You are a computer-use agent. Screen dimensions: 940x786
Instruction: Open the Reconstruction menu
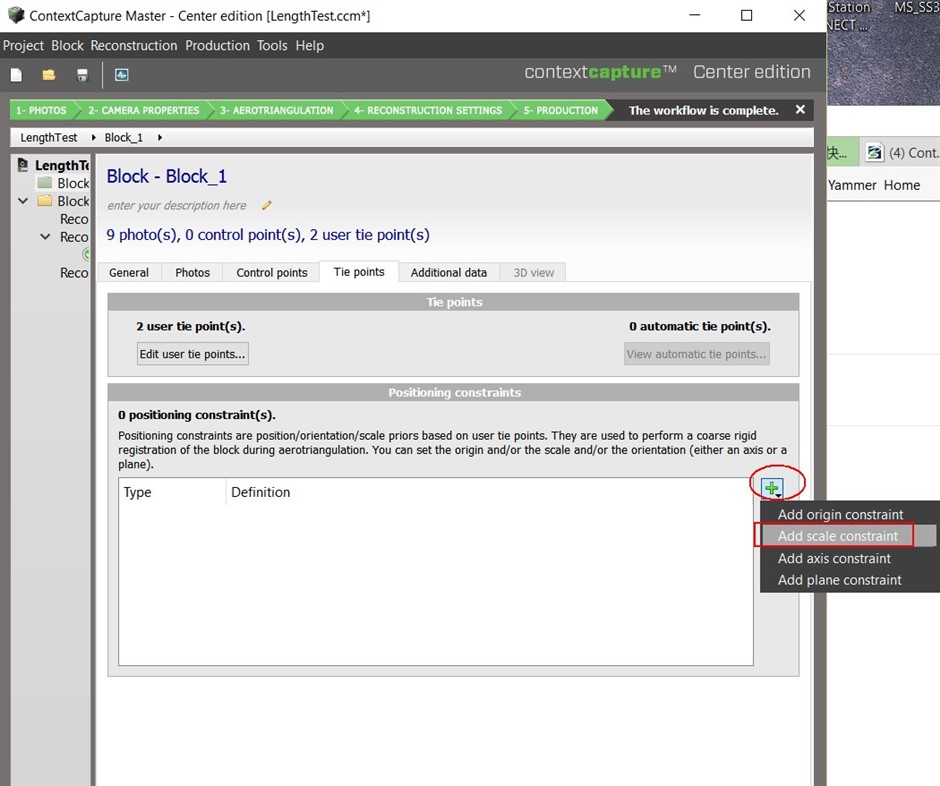click(134, 46)
